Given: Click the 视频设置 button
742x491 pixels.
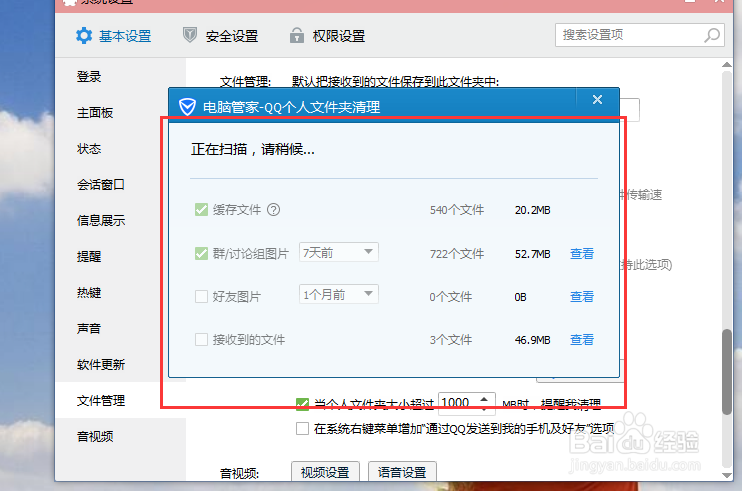Looking at the screenshot, I should [x=325, y=472].
